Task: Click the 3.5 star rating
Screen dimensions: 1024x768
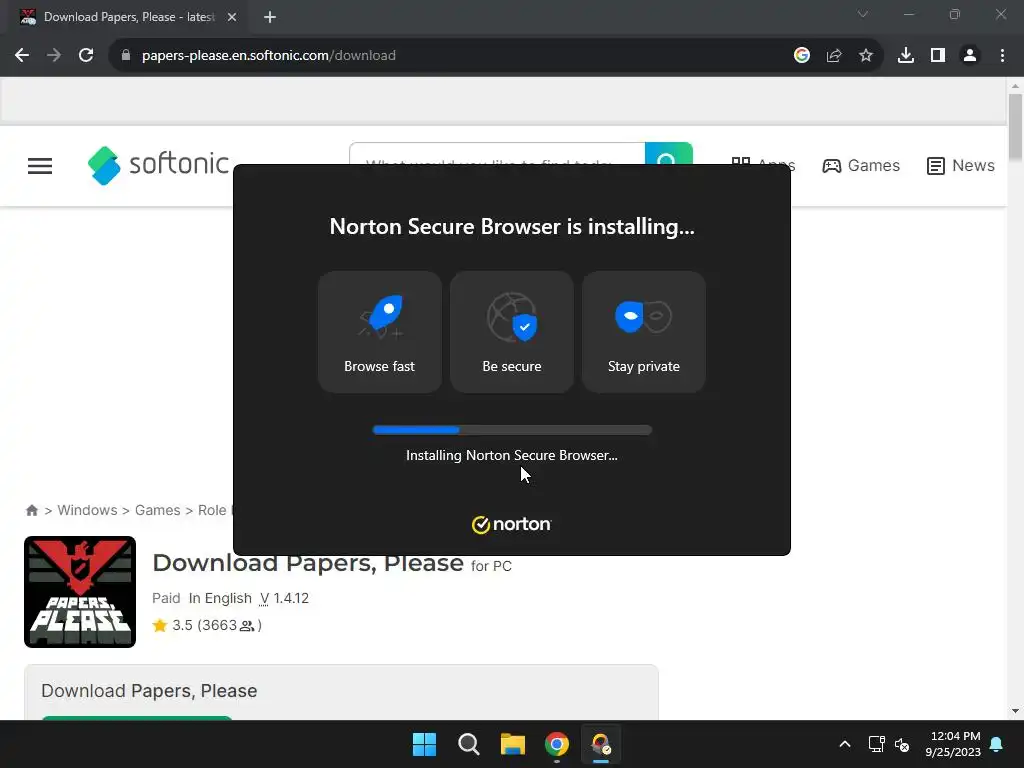Action: point(207,625)
